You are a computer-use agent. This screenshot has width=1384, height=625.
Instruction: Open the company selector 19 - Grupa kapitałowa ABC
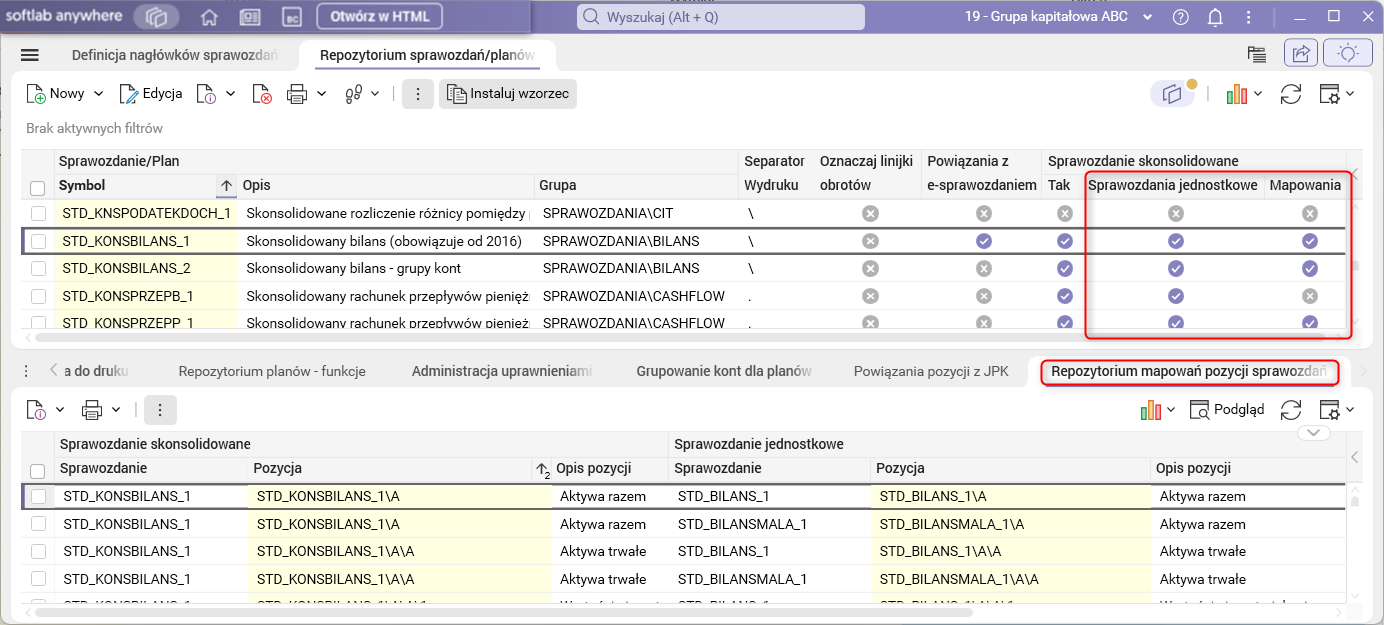pyautogui.click(x=1058, y=17)
